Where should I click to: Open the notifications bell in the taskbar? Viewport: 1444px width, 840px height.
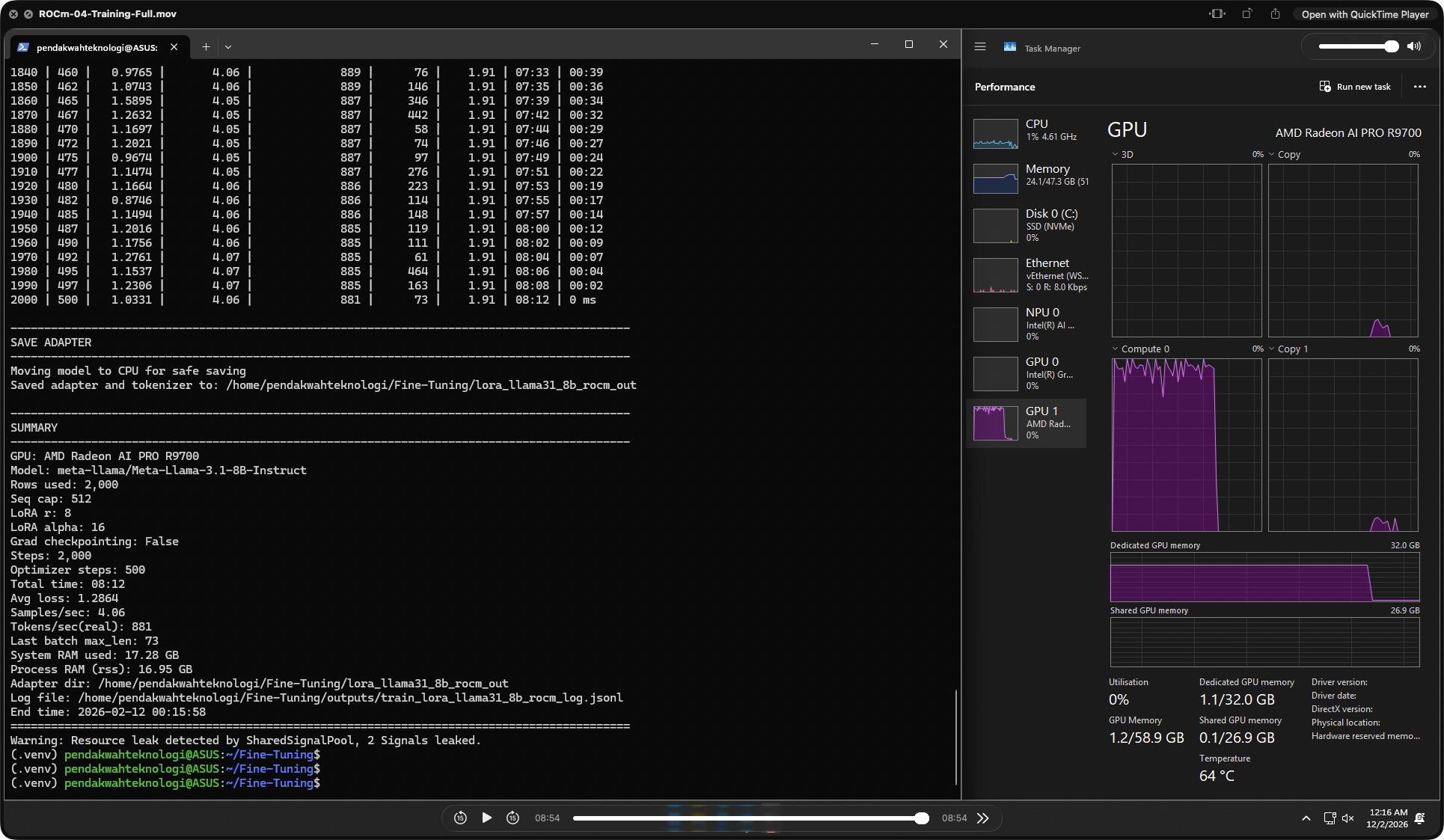[x=1419, y=818]
